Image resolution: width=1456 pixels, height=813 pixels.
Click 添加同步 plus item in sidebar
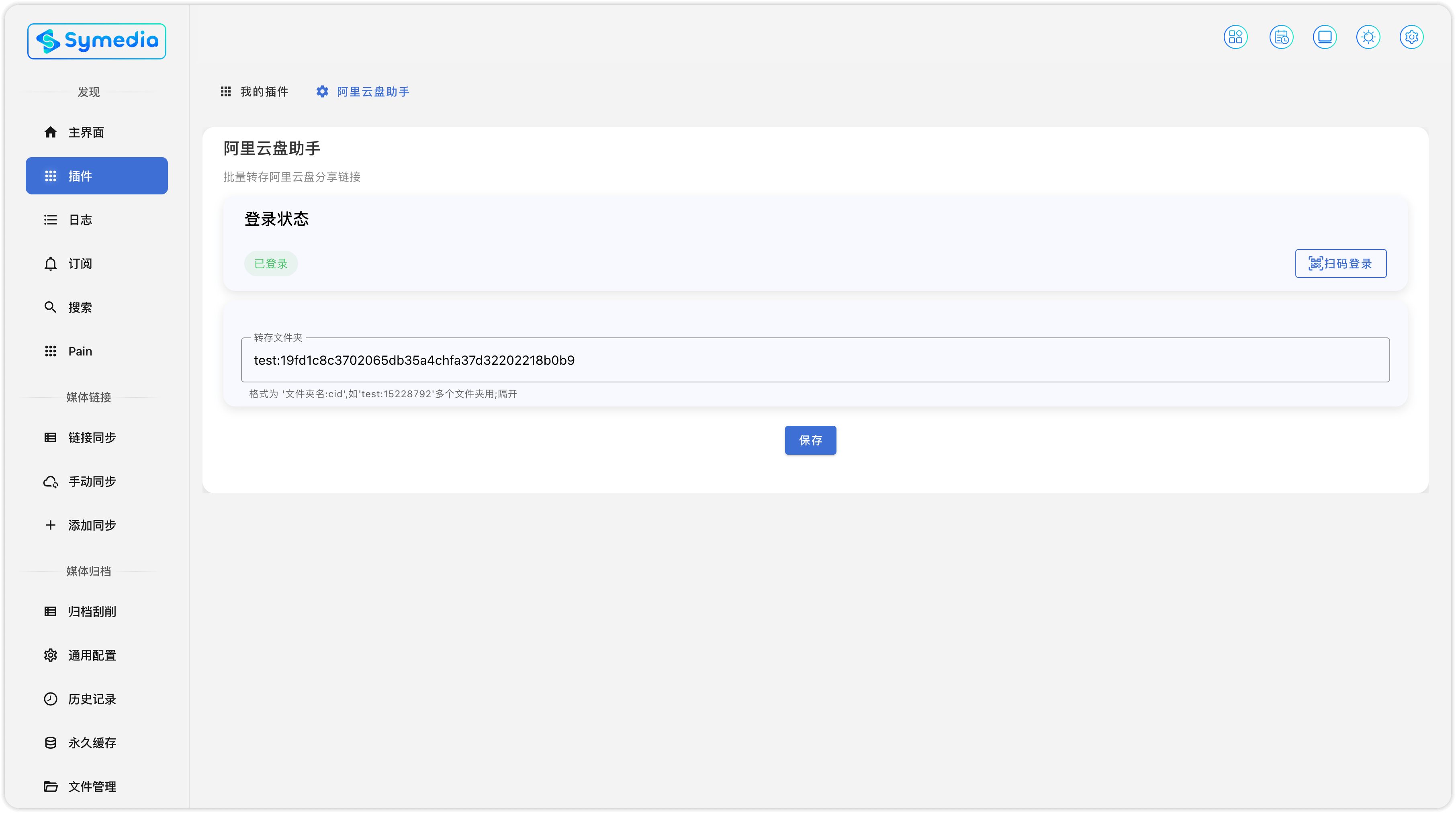(92, 525)
